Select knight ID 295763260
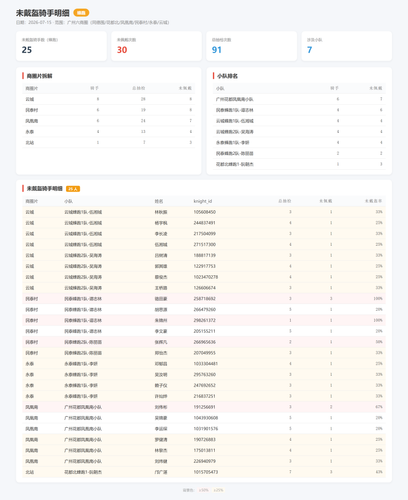This screenshot has width=408, height=500. click(x=205, y=374)
